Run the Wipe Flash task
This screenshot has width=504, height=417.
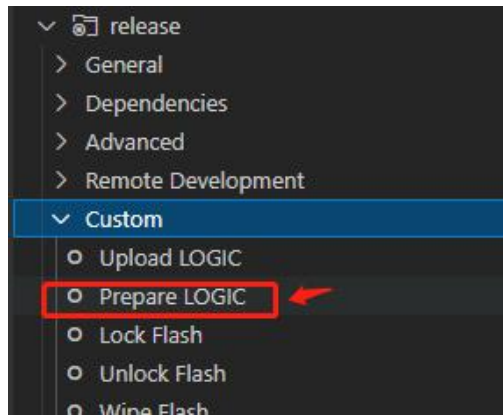click(x=154, y=409)
